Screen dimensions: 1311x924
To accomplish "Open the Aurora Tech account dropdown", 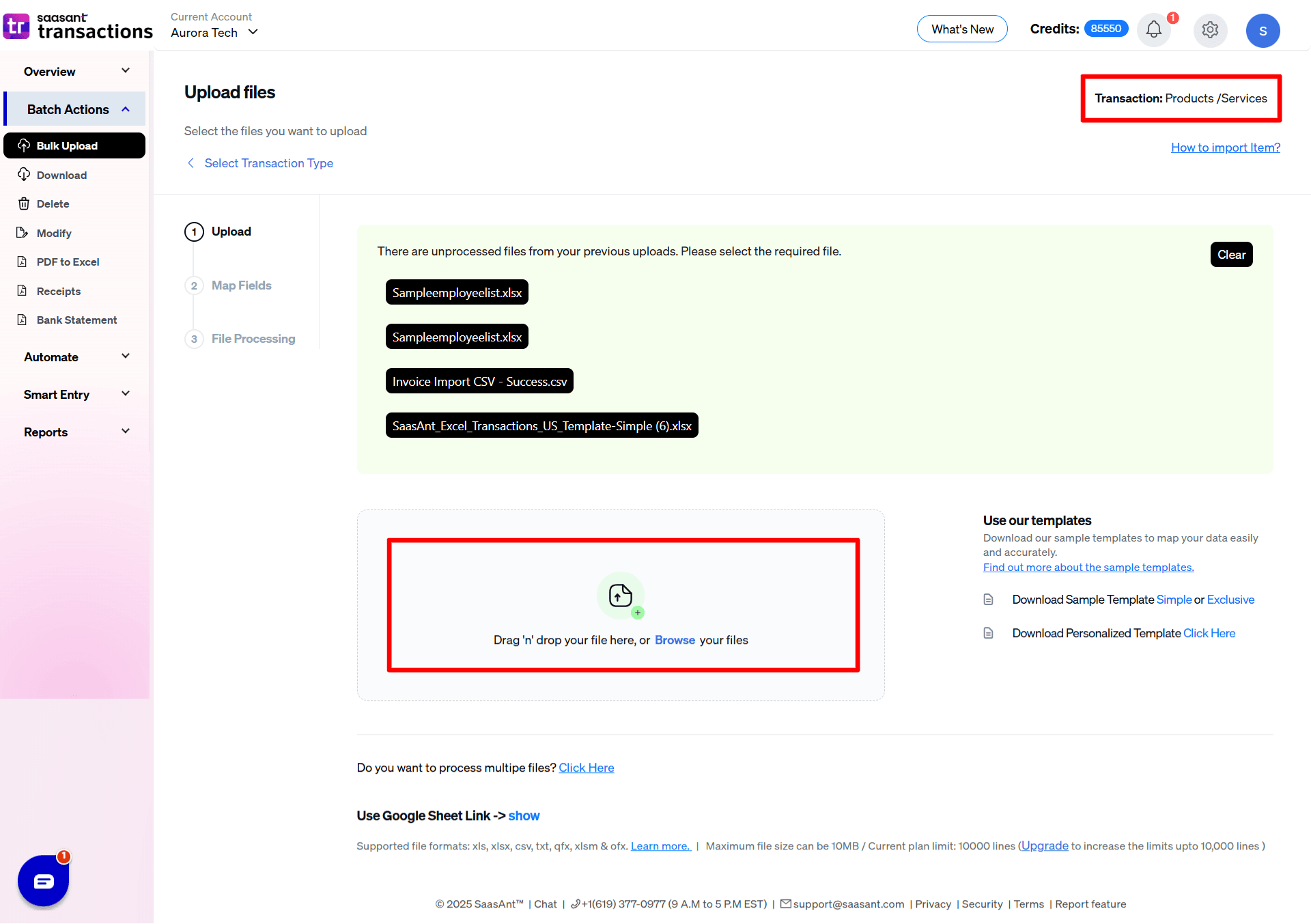I will [x=214, y=32].
